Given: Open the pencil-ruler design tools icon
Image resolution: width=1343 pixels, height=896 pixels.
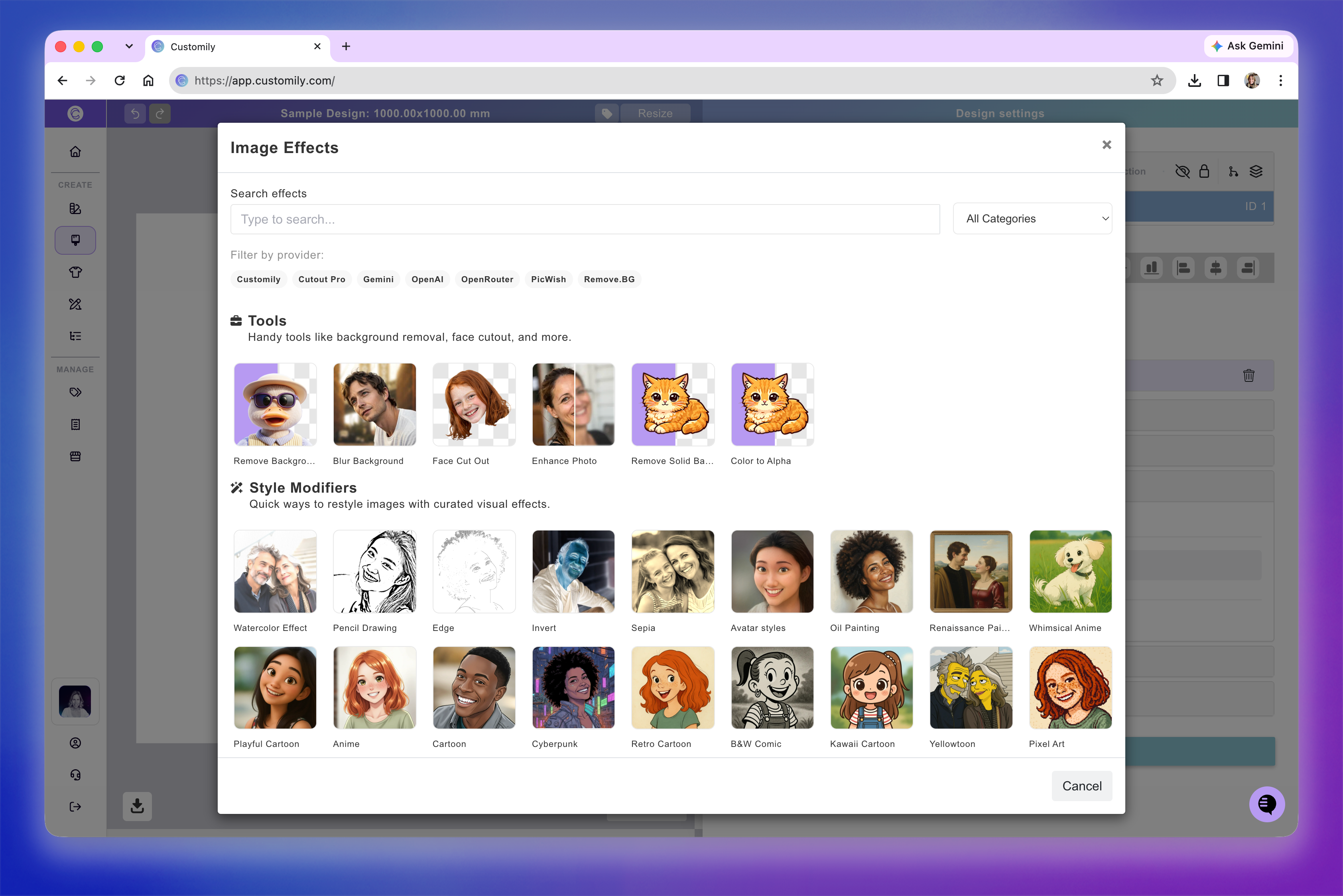Looking at the screenshot, I should pyautogui.click(x=75, y=304).
